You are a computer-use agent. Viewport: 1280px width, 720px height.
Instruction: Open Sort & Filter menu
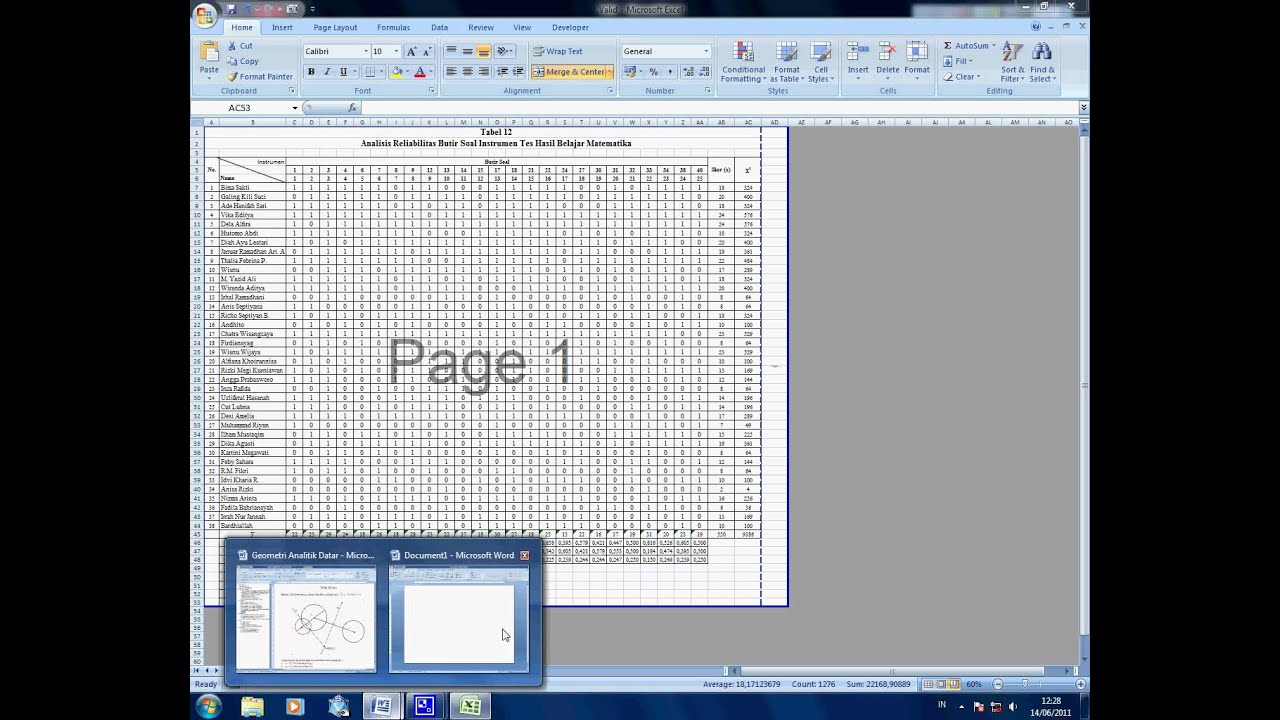click(x=1012, y=63)
